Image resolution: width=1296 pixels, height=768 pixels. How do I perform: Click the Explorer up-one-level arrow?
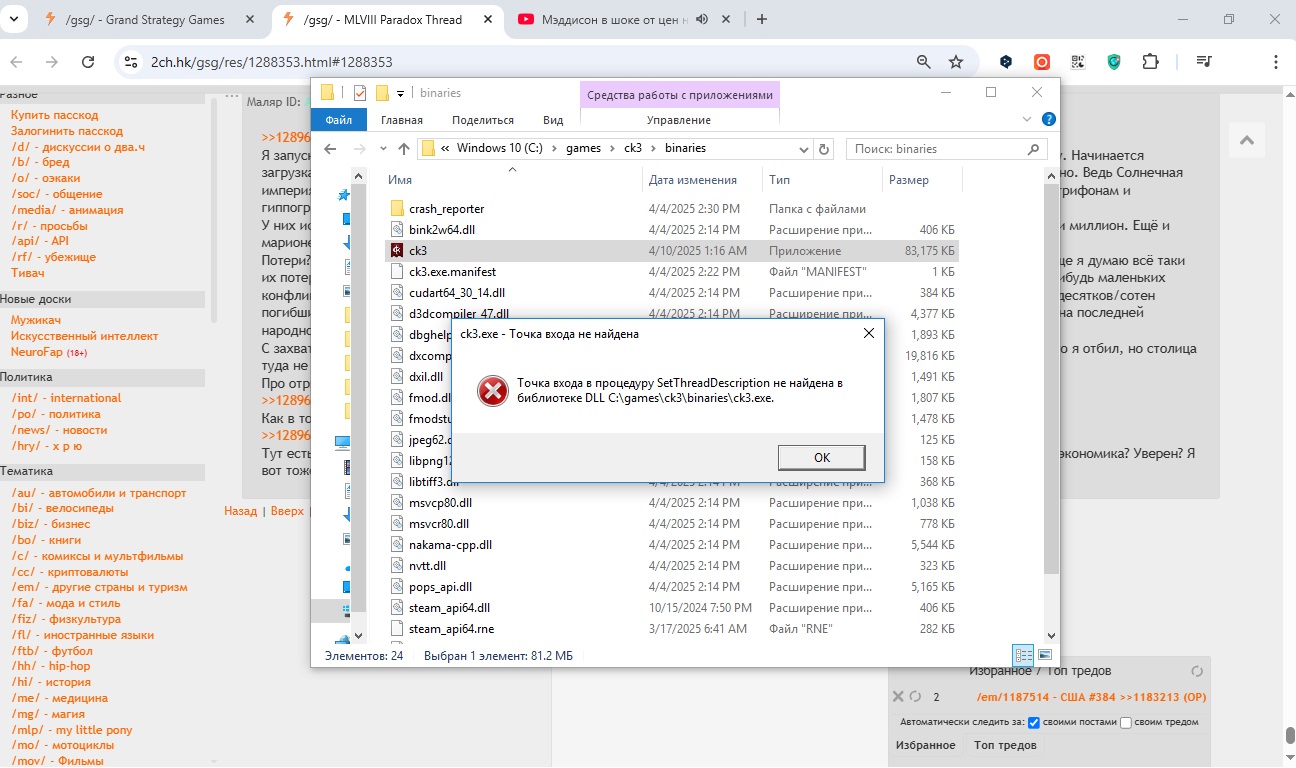(x=404, y=149)
